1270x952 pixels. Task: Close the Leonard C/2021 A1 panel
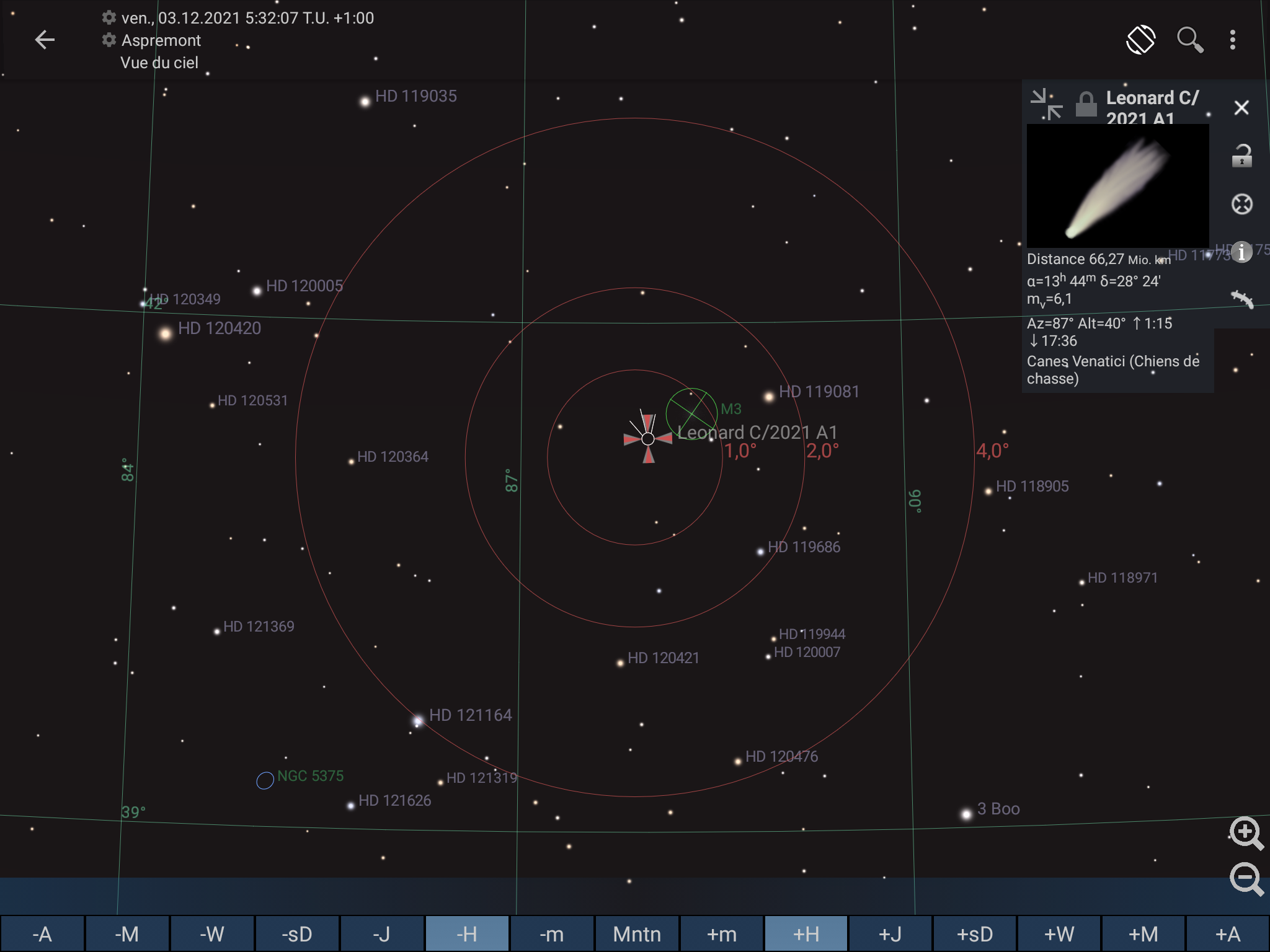[x=1241, y=108]
